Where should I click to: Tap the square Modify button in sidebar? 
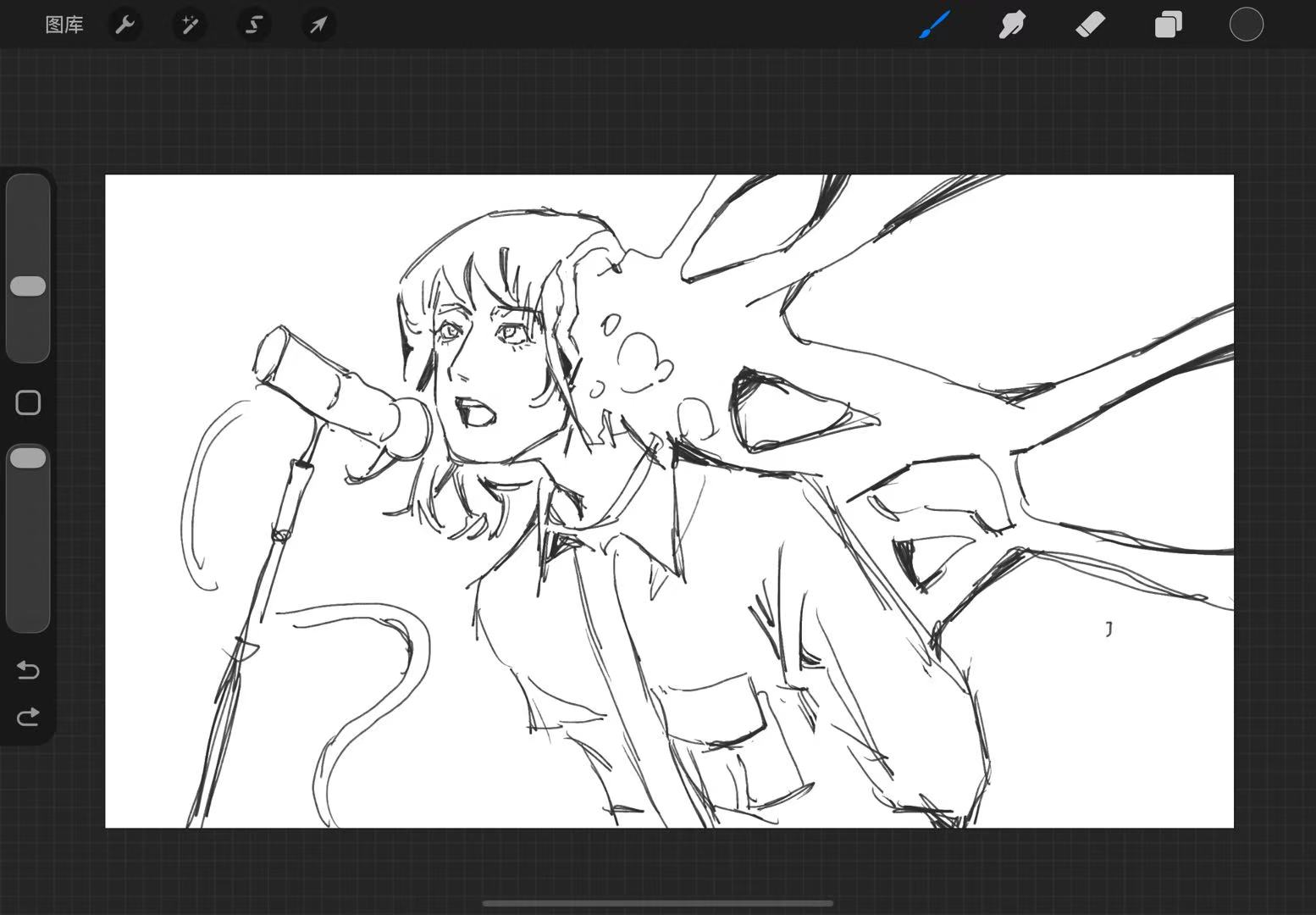click(x=28, y=403)
